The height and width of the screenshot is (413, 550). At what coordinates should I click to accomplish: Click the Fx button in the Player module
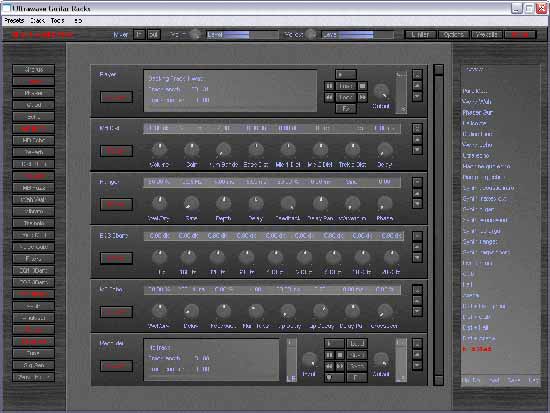(x=346, y=108)
